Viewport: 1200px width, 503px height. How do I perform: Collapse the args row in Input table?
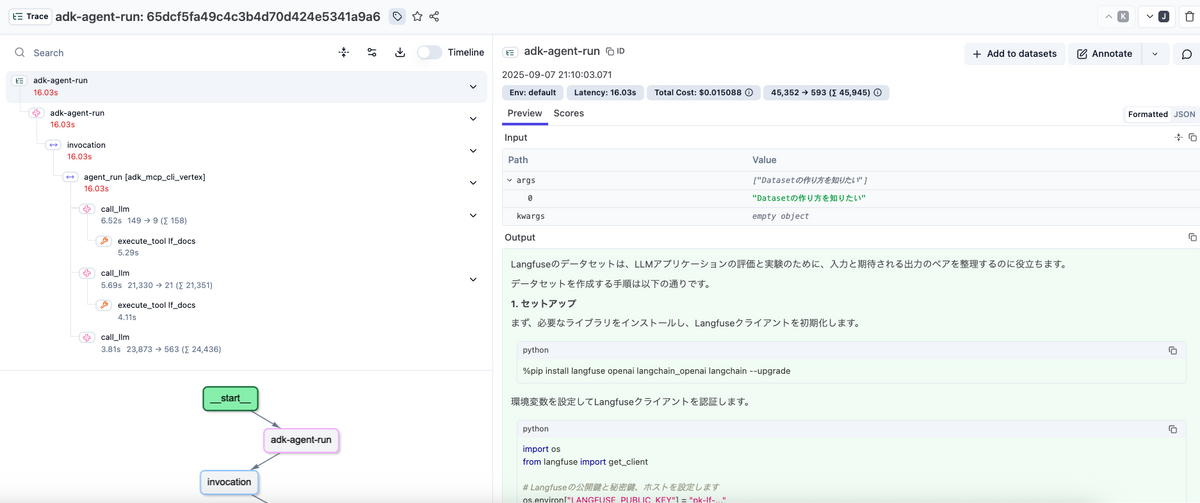[510, 180]
